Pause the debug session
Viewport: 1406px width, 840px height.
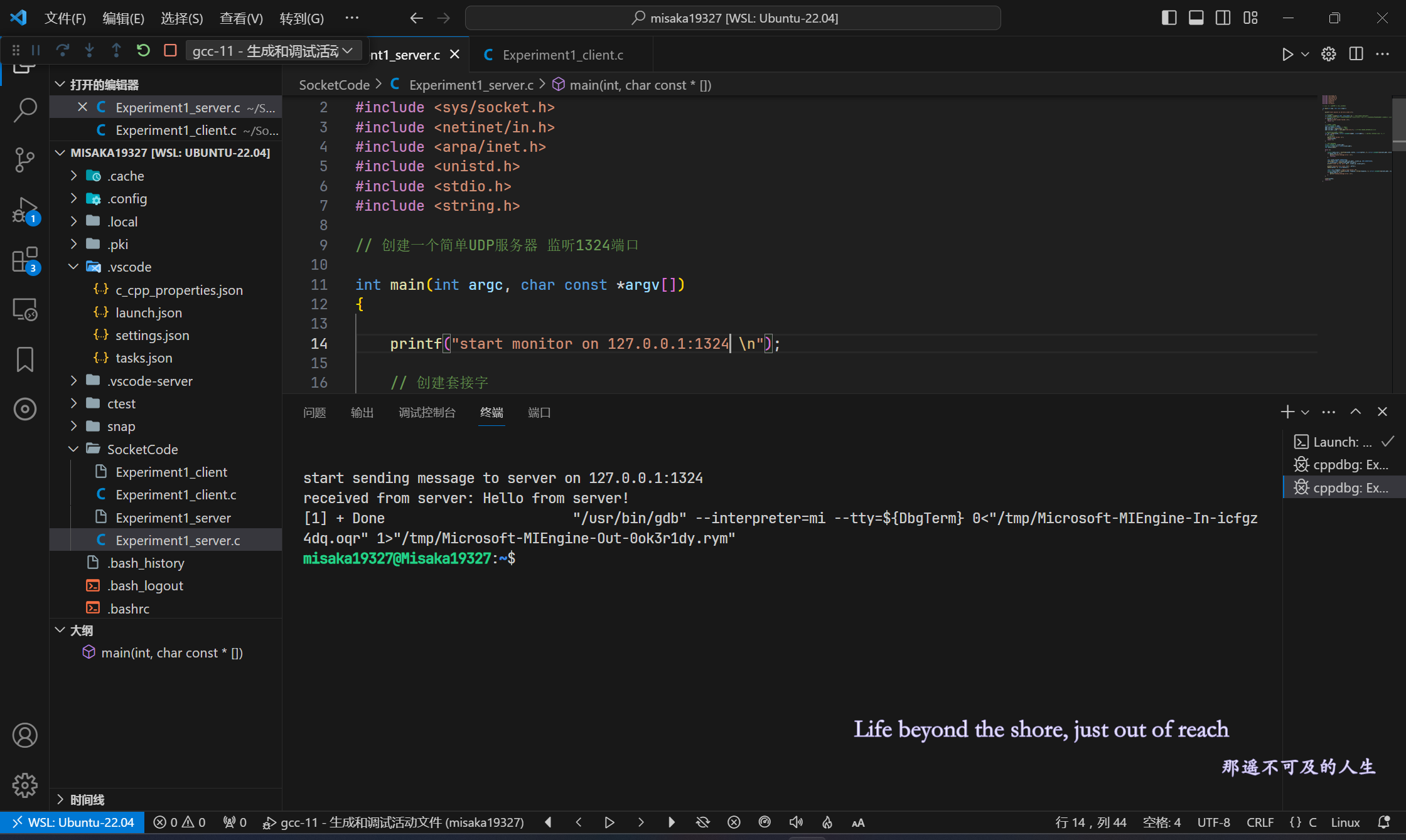pyautogui.click(x=36, y=50)
